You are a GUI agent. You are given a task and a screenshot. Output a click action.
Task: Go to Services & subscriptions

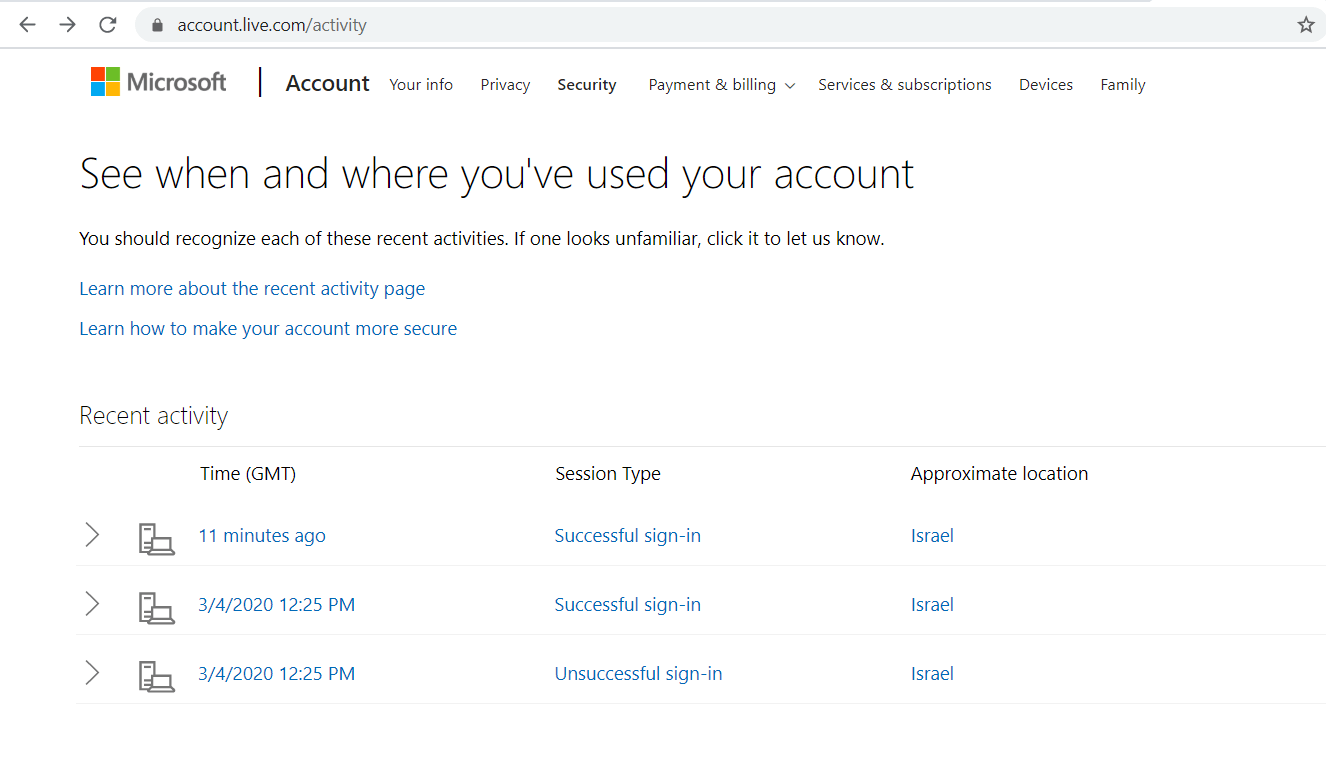[x=904, y=84]
